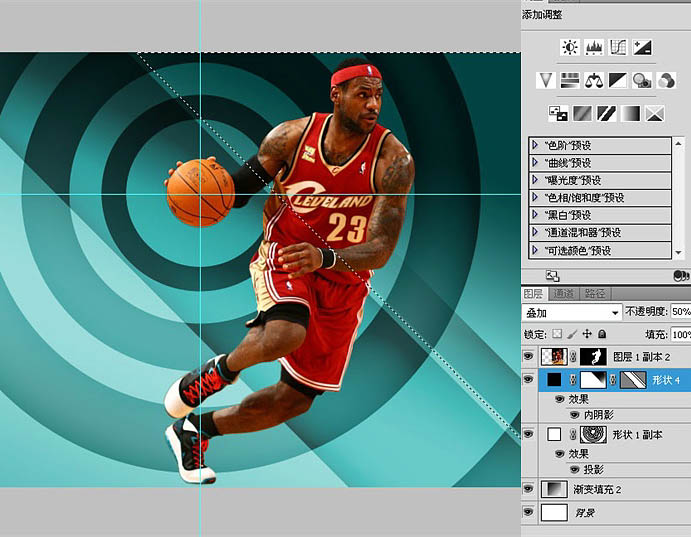Viewport: 691px width, 537px height.
Task: Hide the 内阴影 layer effect
Action: 574,413
